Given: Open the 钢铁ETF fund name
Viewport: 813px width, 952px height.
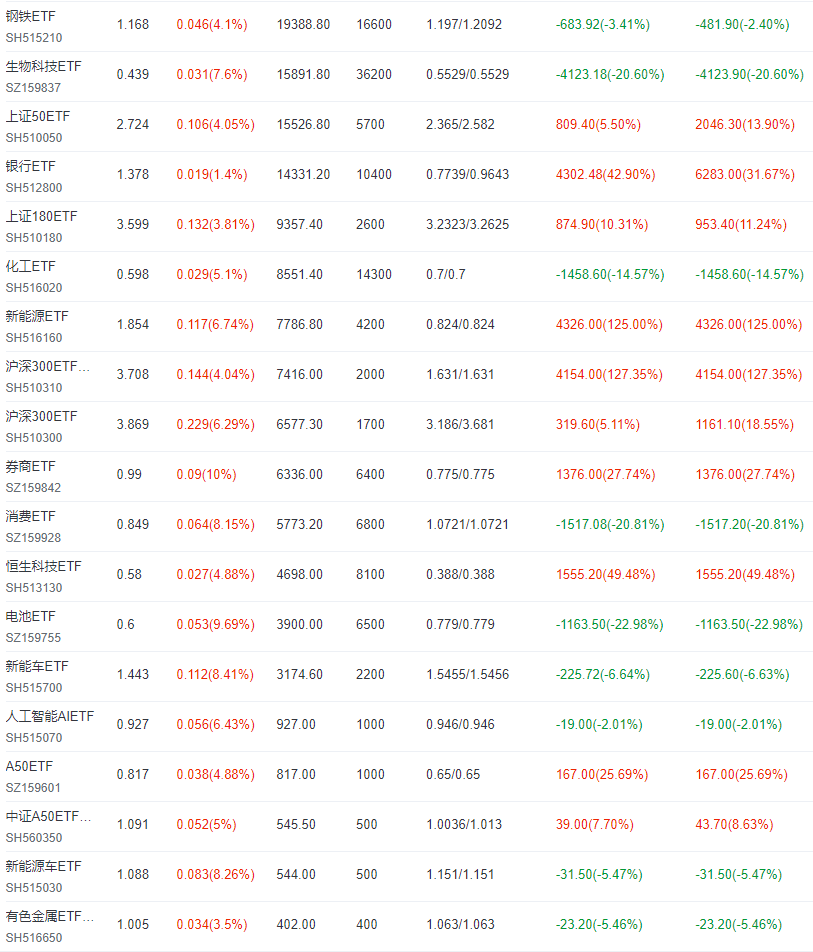Looking at the screenshot, I should (x=30, y=16).
